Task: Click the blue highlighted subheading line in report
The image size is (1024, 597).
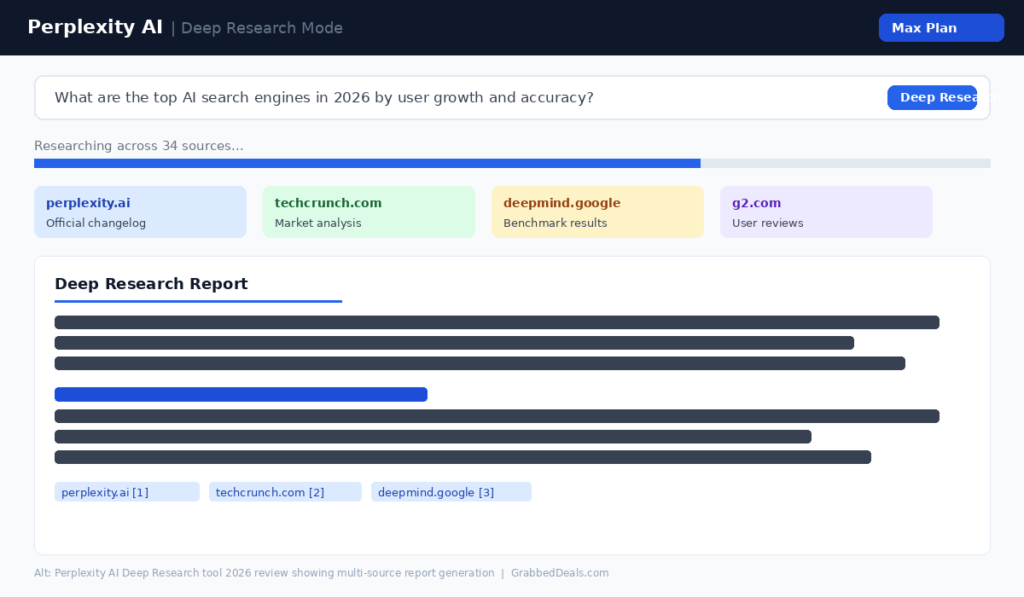Action: pos(241,395)
